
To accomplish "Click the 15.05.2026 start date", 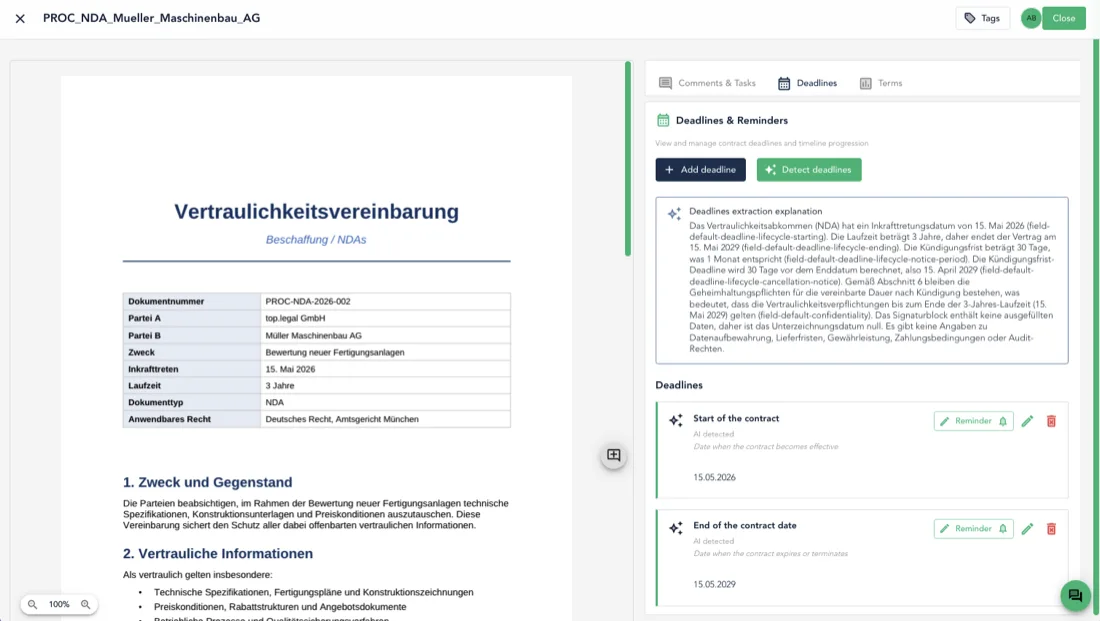I will point(714,477).
